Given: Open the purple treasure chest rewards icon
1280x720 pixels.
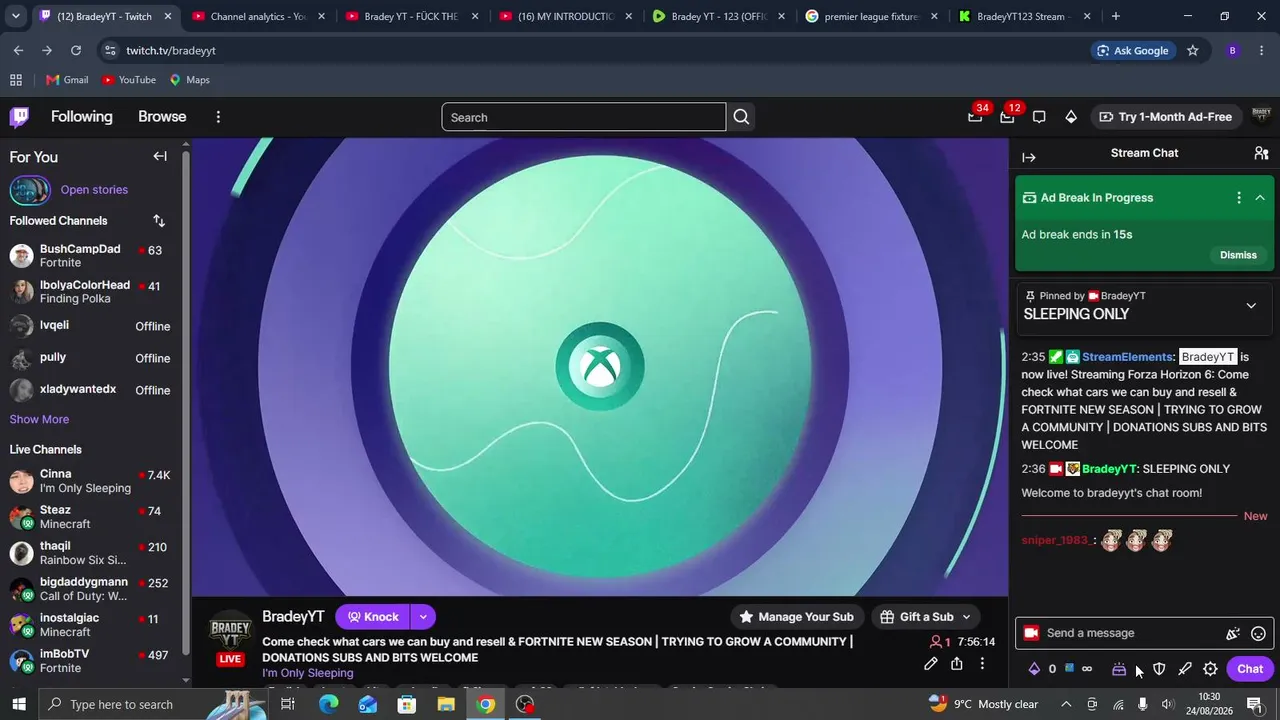Looking at the screenshot, I should [x=1119, y=669].
